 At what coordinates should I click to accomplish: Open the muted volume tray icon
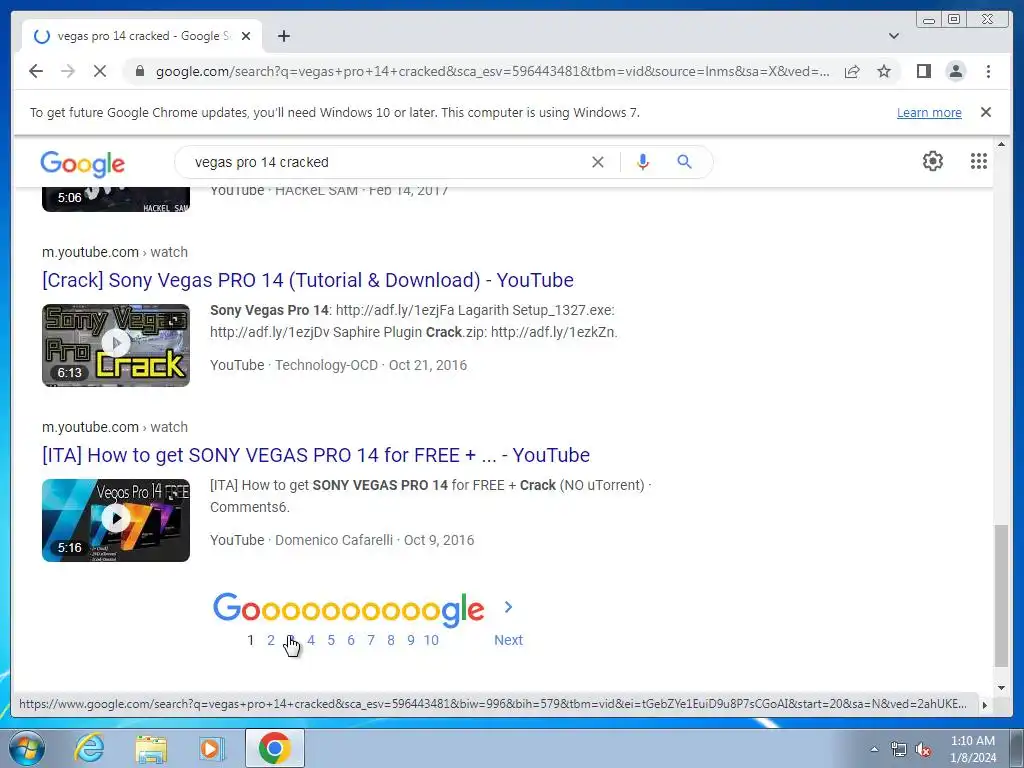[x=923, y=750]
